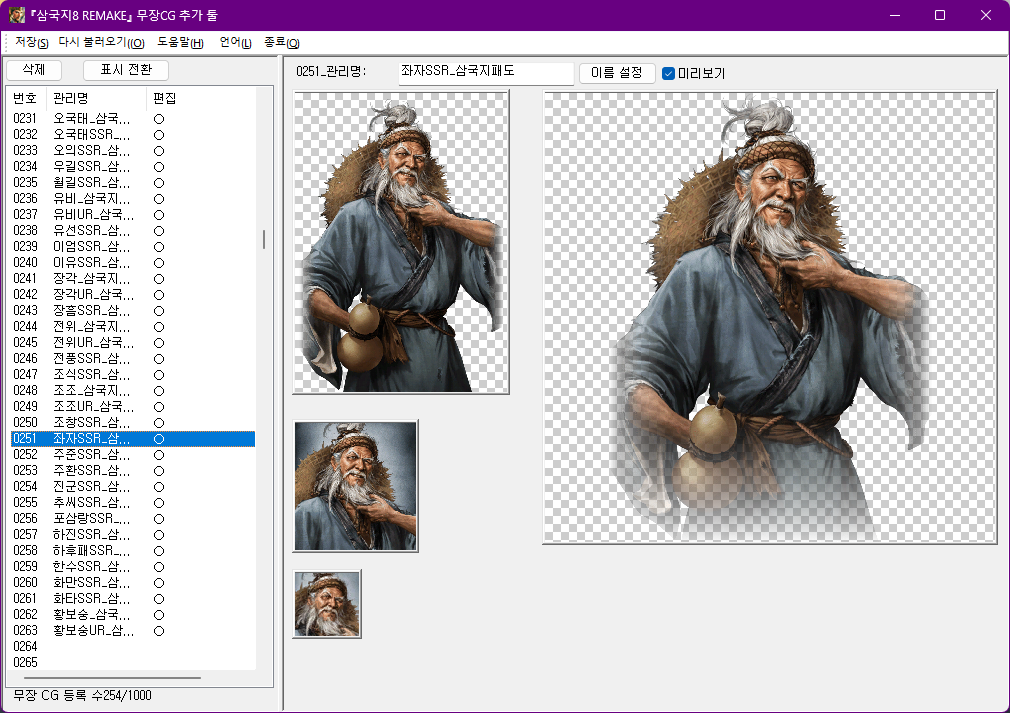Click the 무장 CG 등록 수 254/1000 status text
The width and height of the screenshot is (1010, 713).
pyautogui.click(x=82, y=696)
